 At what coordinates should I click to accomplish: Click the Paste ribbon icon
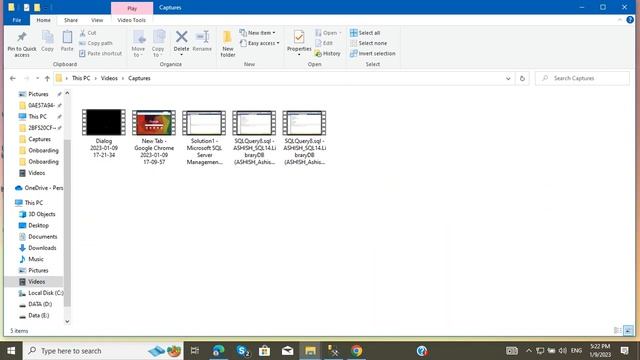click(x=67, y=38)
